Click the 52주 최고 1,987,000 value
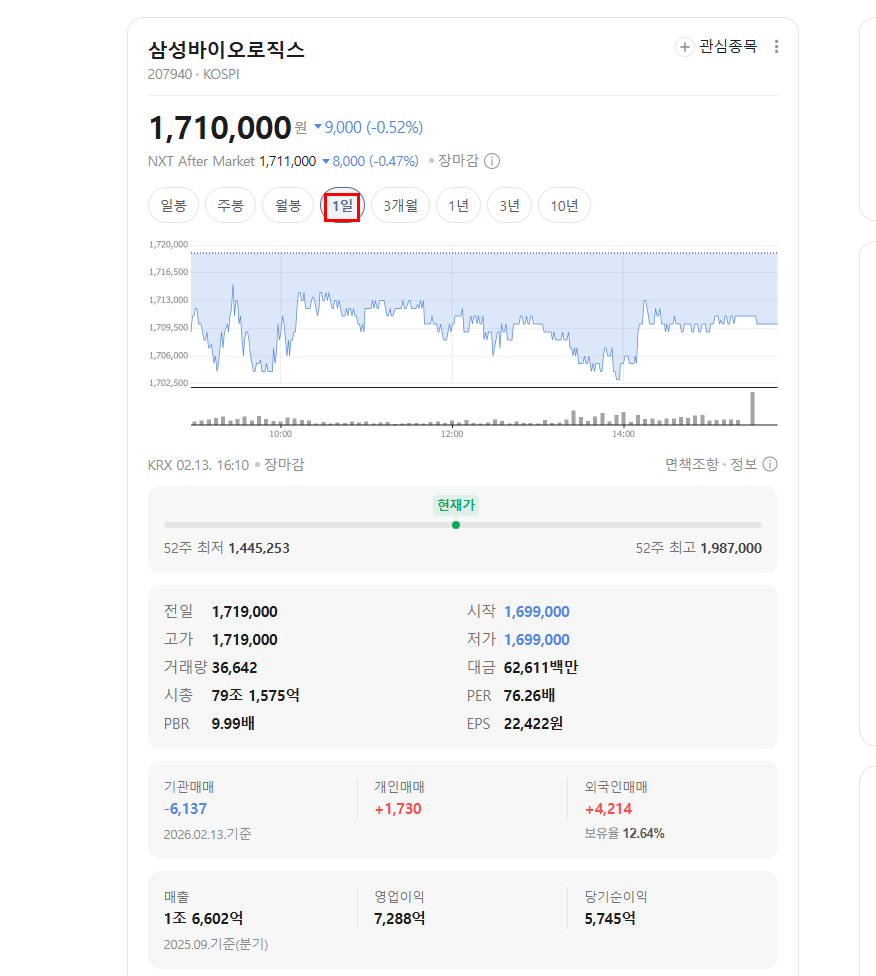The image size is (876, 976). pyautogui.click(x=731, y=548)
